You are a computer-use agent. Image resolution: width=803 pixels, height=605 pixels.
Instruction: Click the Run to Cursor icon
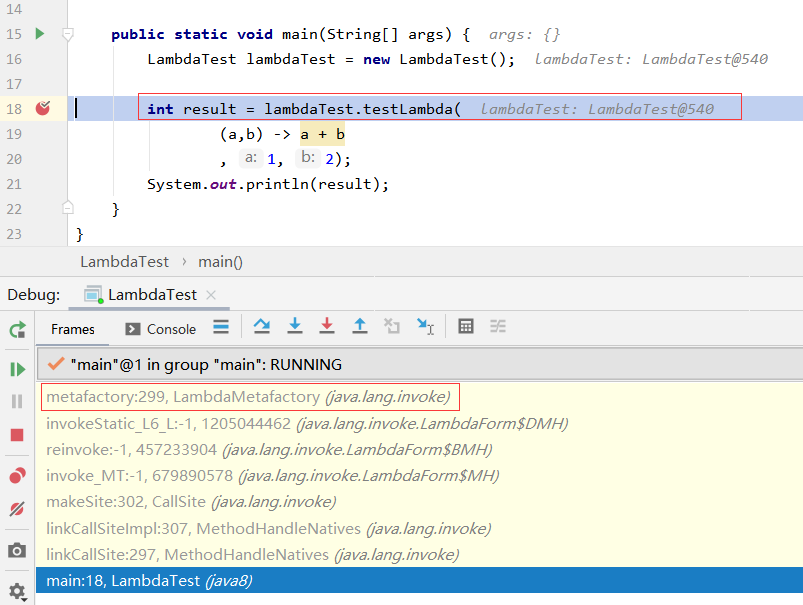424,328
